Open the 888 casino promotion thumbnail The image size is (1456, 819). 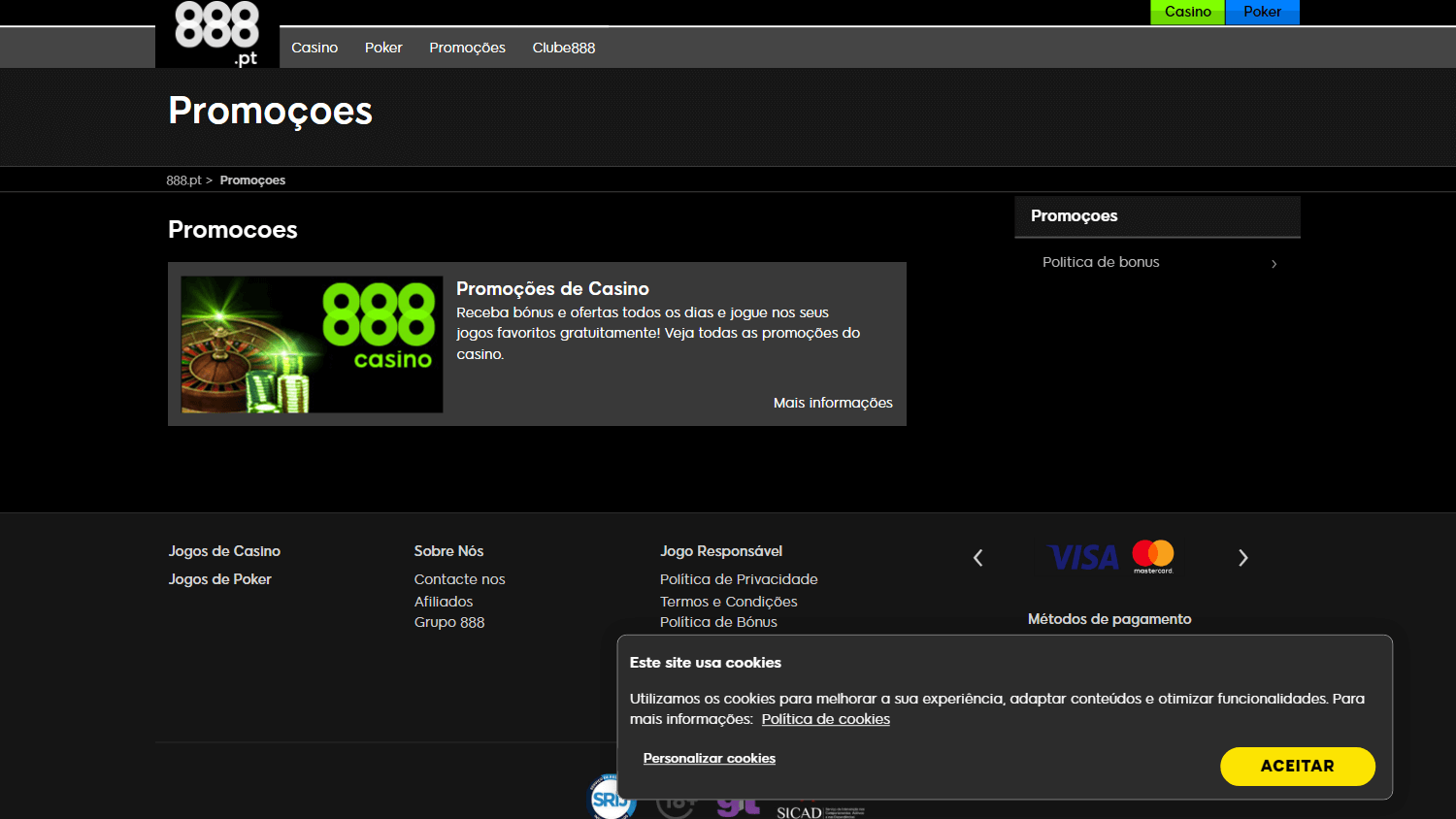313,344
